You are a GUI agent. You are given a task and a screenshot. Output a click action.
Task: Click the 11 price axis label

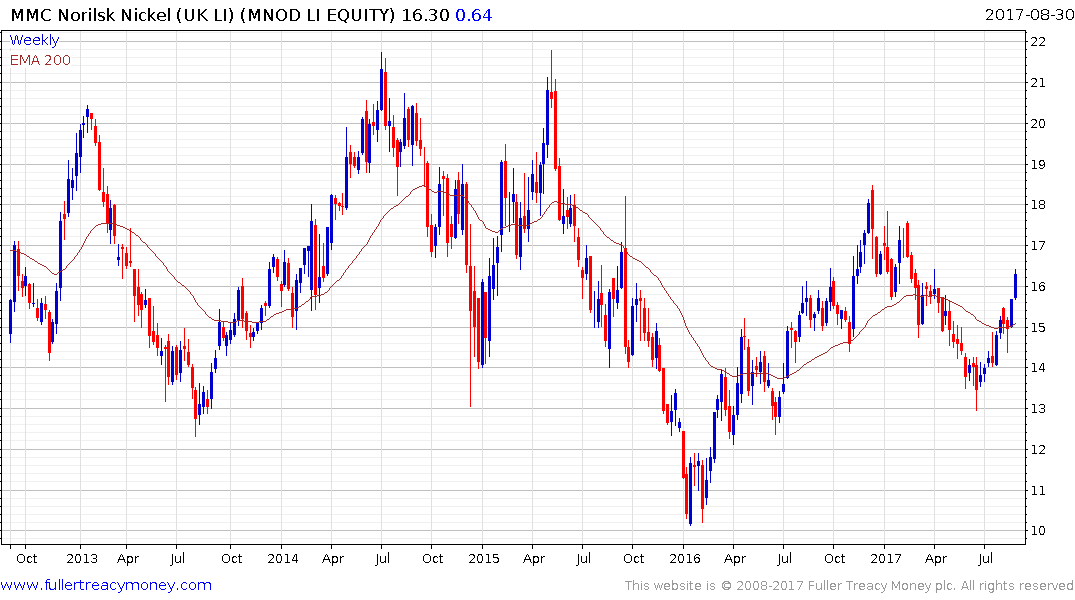tap(1038, 490)
